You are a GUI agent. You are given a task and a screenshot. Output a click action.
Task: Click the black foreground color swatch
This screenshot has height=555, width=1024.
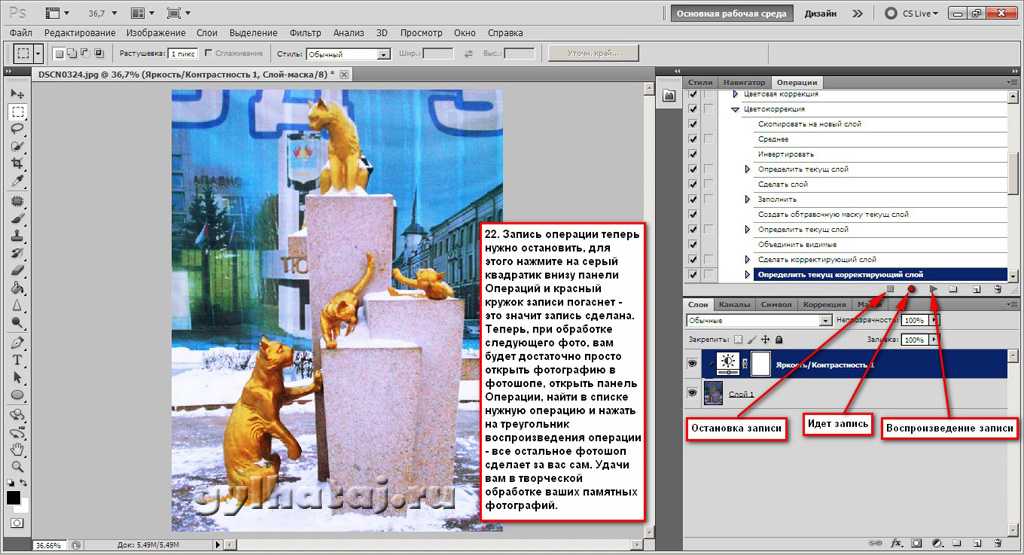[13, 497]
